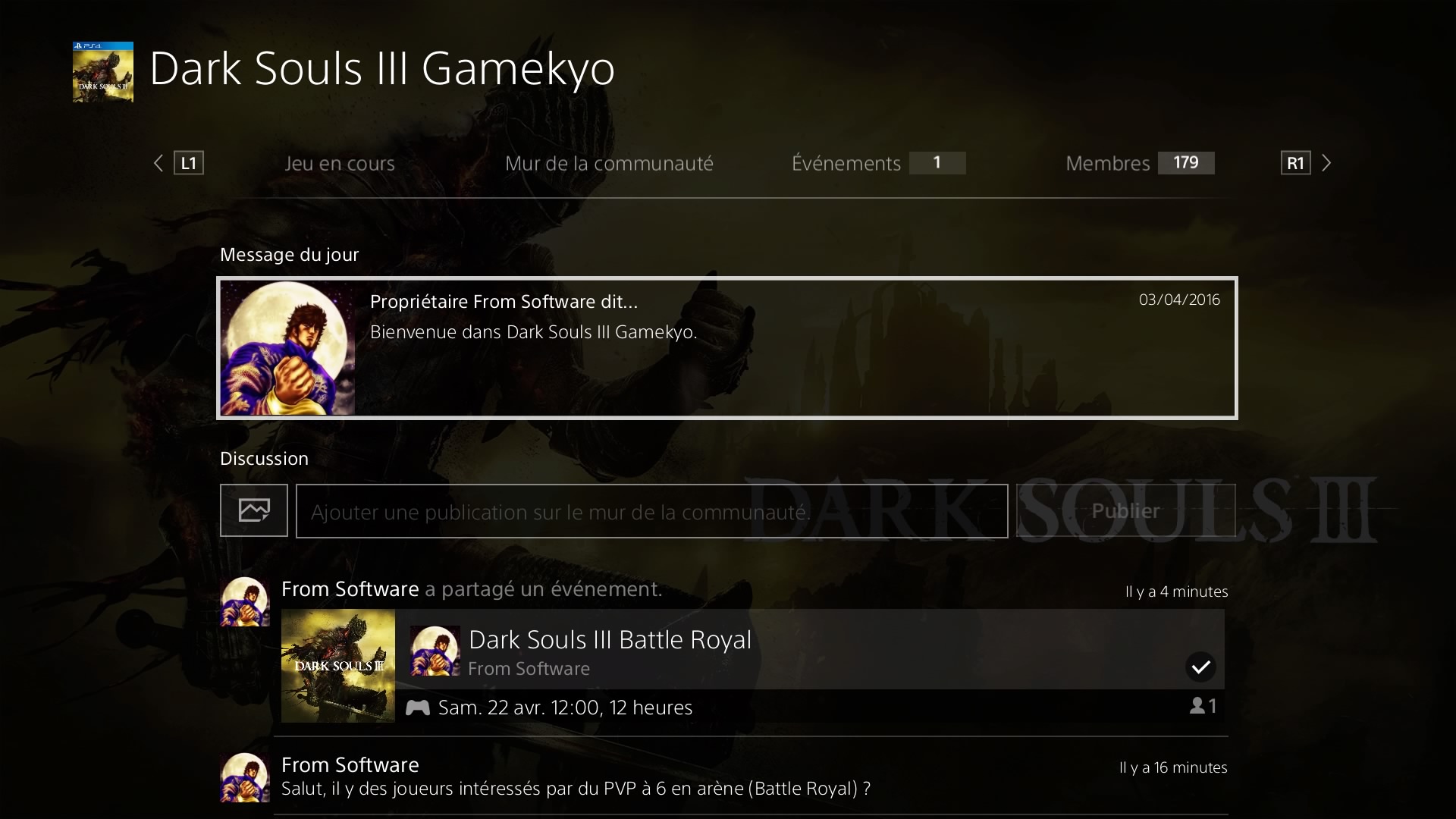Click the Dark Souls III game cover icon in the header

(x=103, y=72)
